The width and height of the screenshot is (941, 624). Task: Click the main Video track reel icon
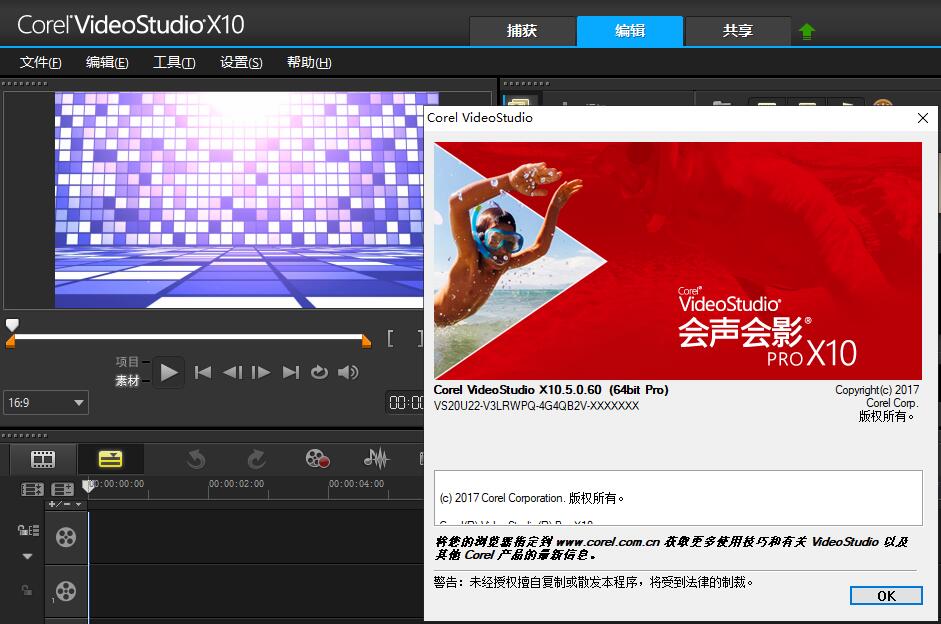pos(66,537)
